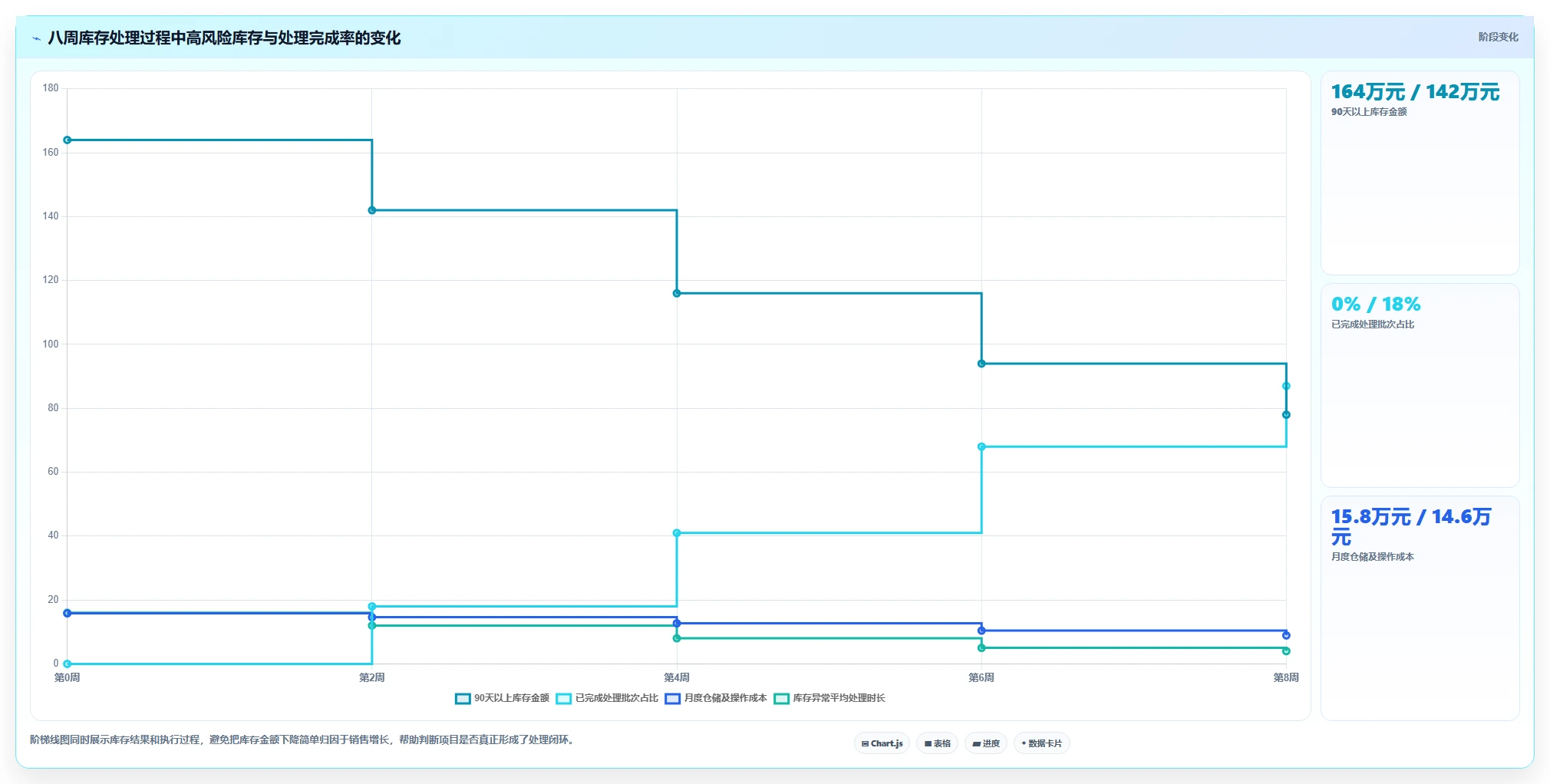Toggle the 已完成处理批次占比 legend item
1550x784 pixels.
tap(607, 698)
